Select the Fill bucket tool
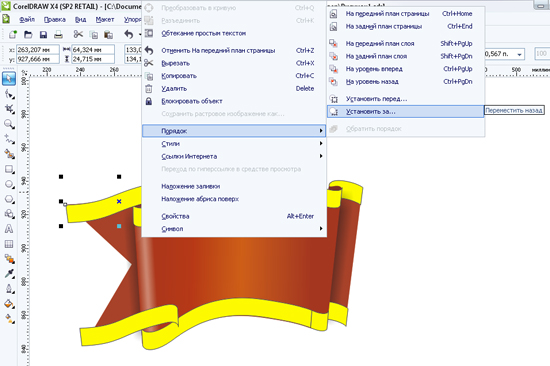The image size is (550, 366). (9, 304)
